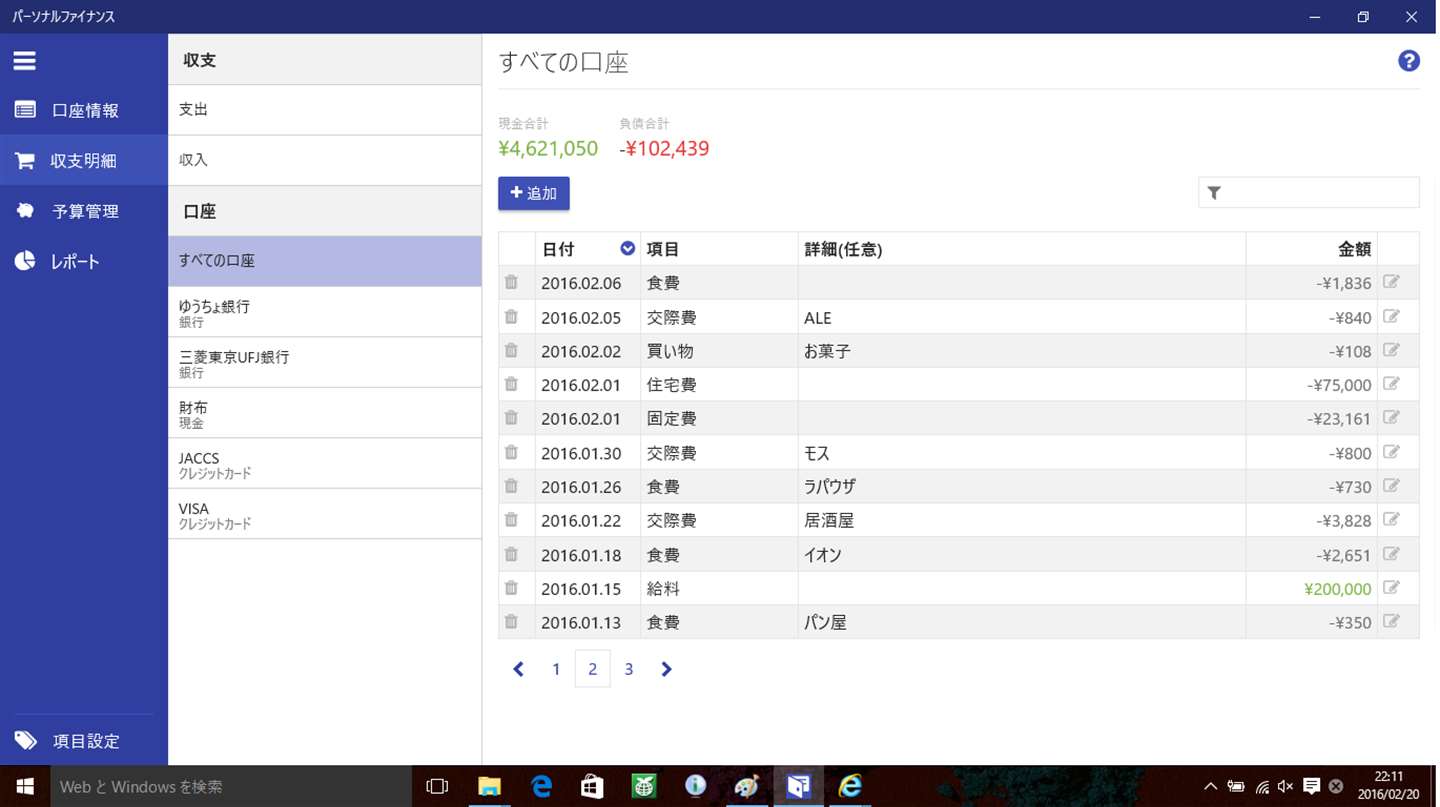Image resolution: width=1440 pixels, height=807 pixels.
Task: Select the 支出 list item
Action: click(x=325, y=110)
